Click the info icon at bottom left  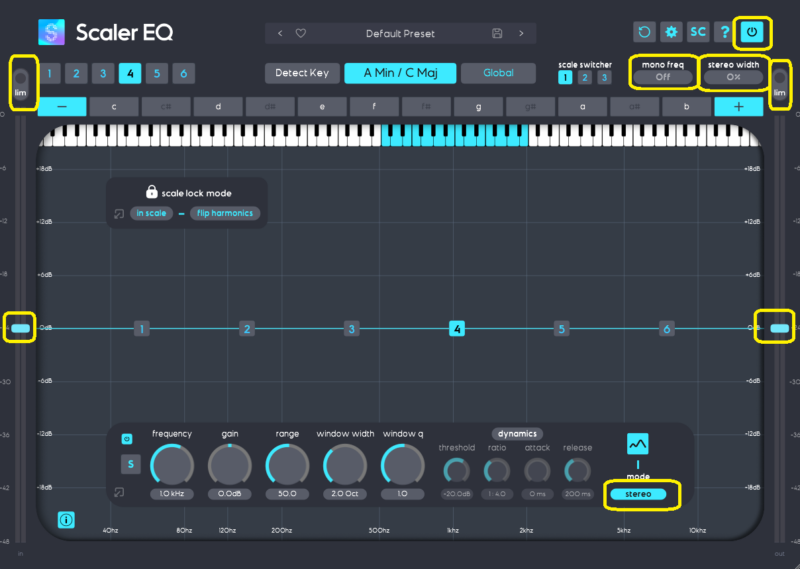coord(66,519)
